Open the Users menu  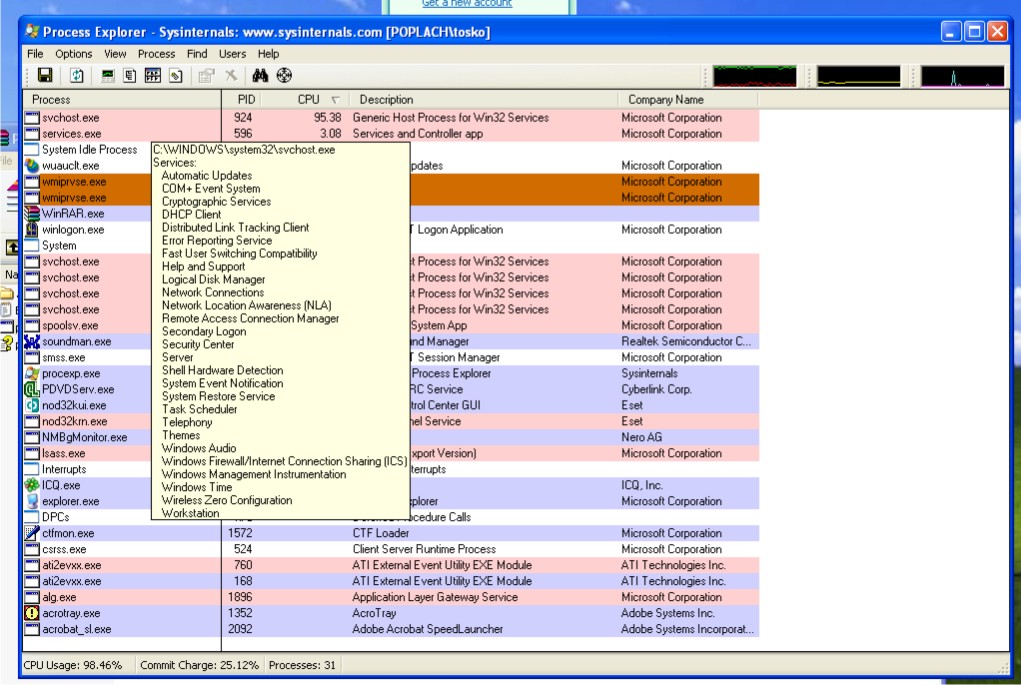(x=232, y=54)
